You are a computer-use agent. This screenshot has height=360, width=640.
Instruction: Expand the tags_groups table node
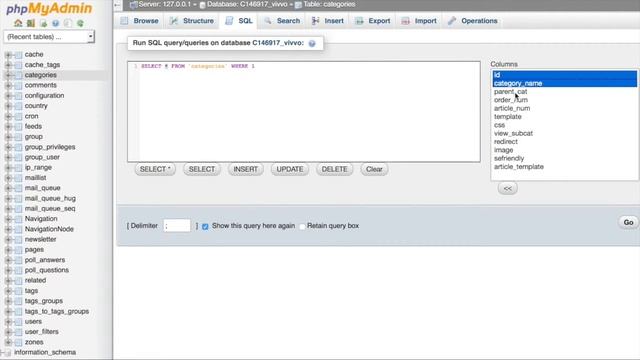point(8,301)
